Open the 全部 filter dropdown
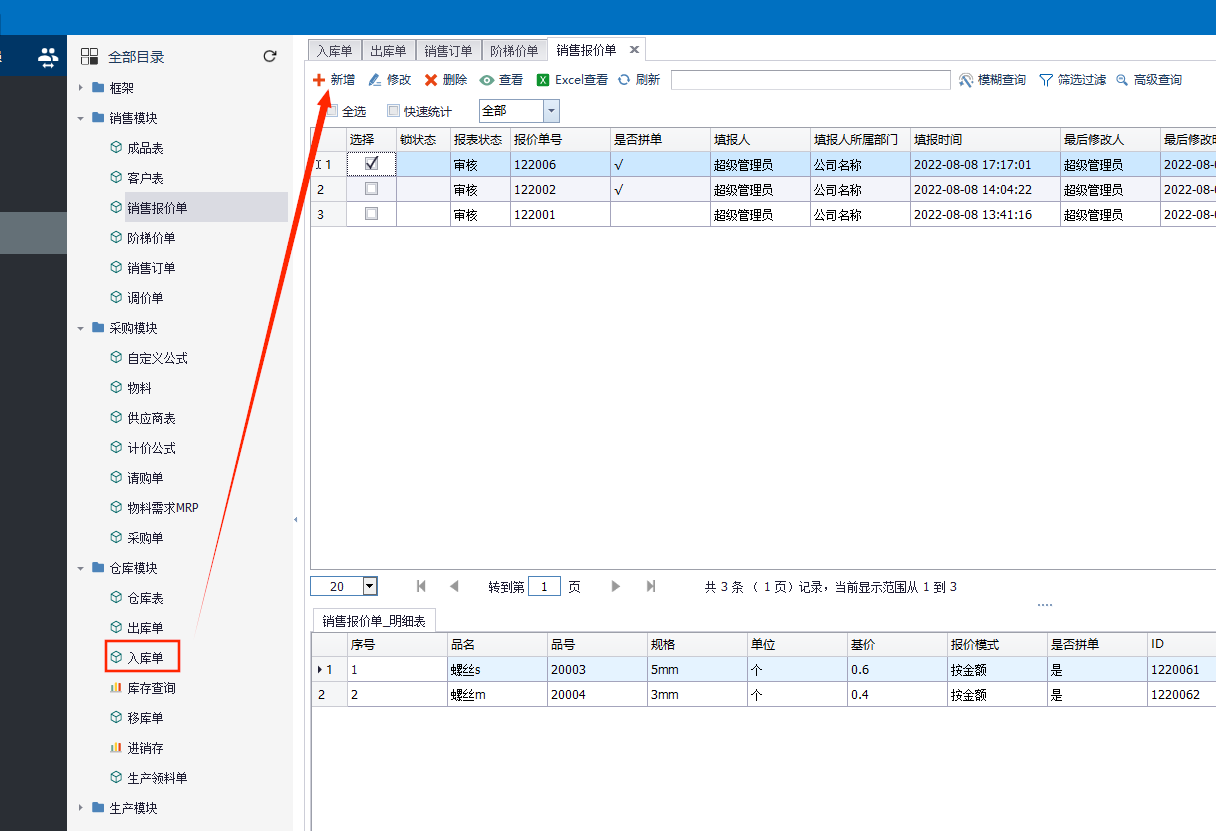This screenshot has height=831, width=1216. [551, 111]
